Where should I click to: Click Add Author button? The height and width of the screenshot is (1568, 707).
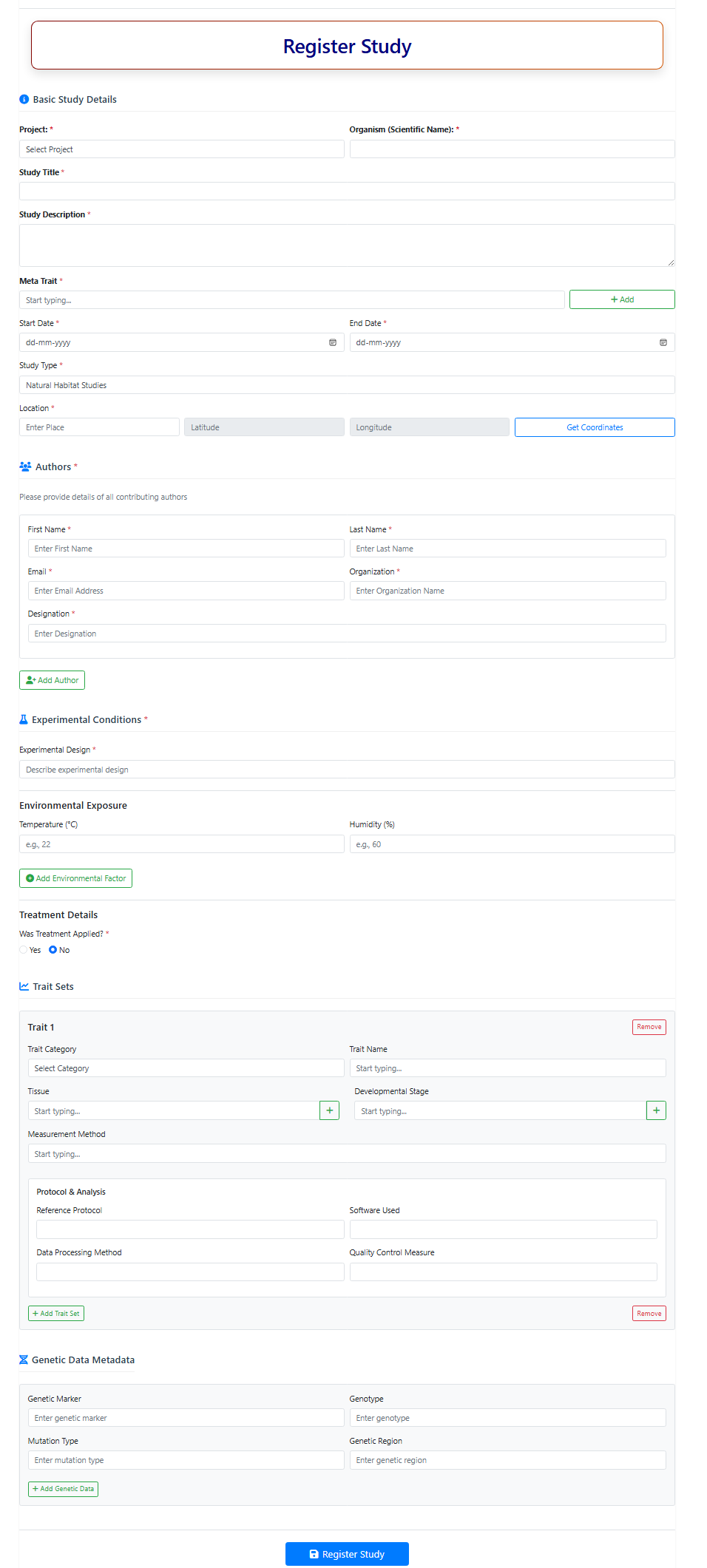pos(52,680)
